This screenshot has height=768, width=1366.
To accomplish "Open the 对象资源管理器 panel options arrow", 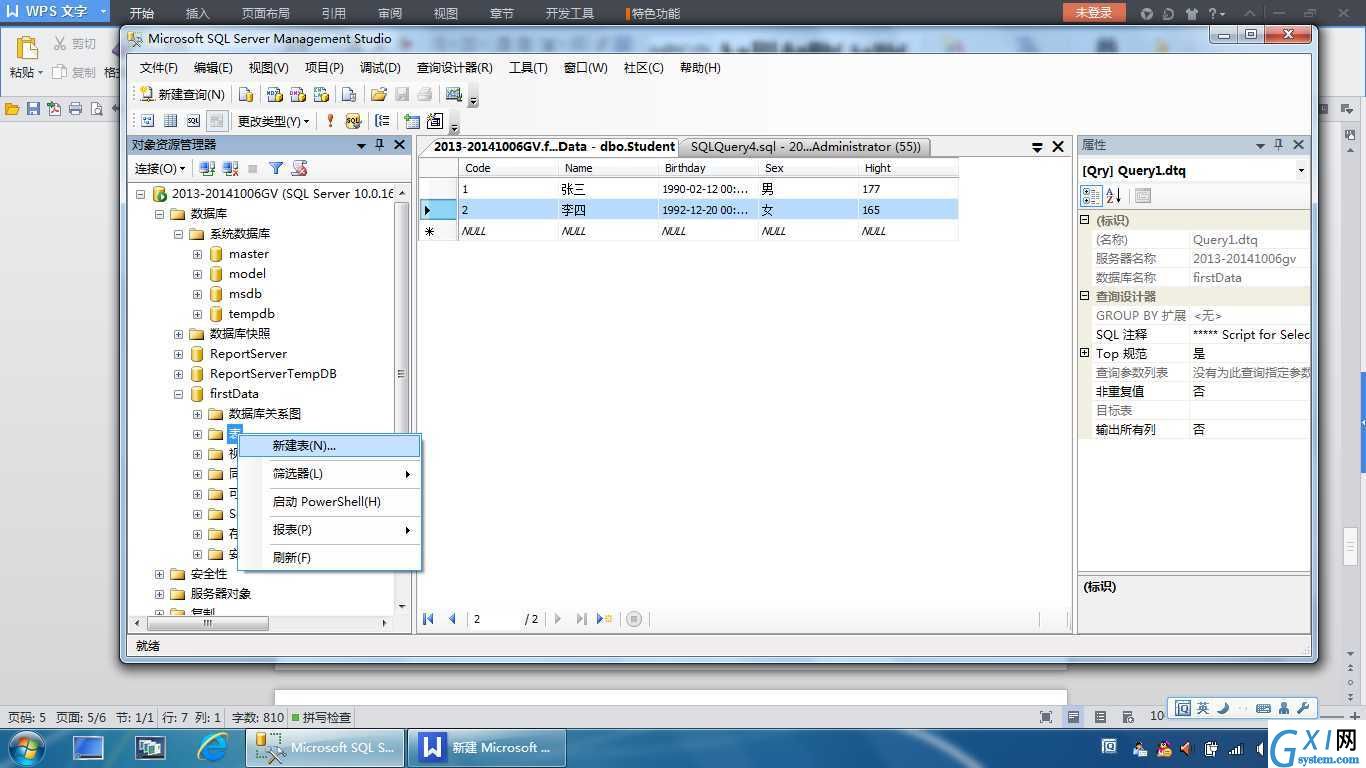I will 361,145.
